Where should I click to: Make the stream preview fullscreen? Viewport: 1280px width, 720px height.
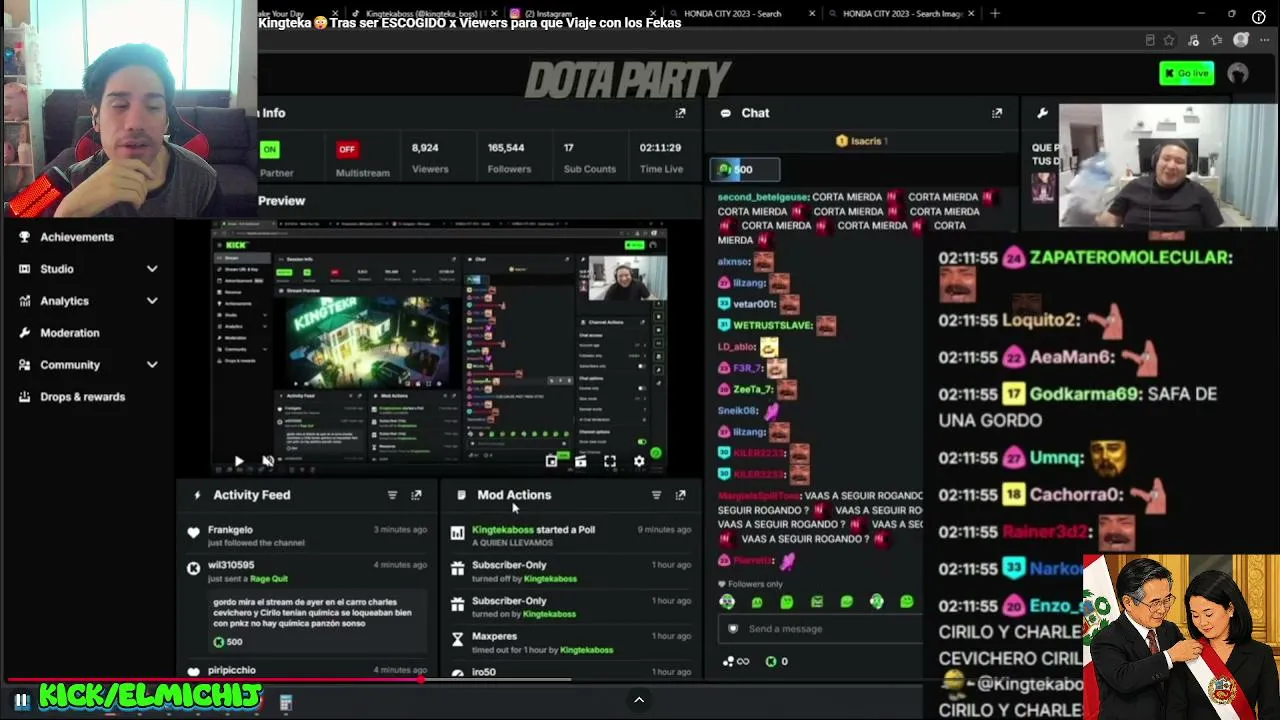(x=610, y=461)
